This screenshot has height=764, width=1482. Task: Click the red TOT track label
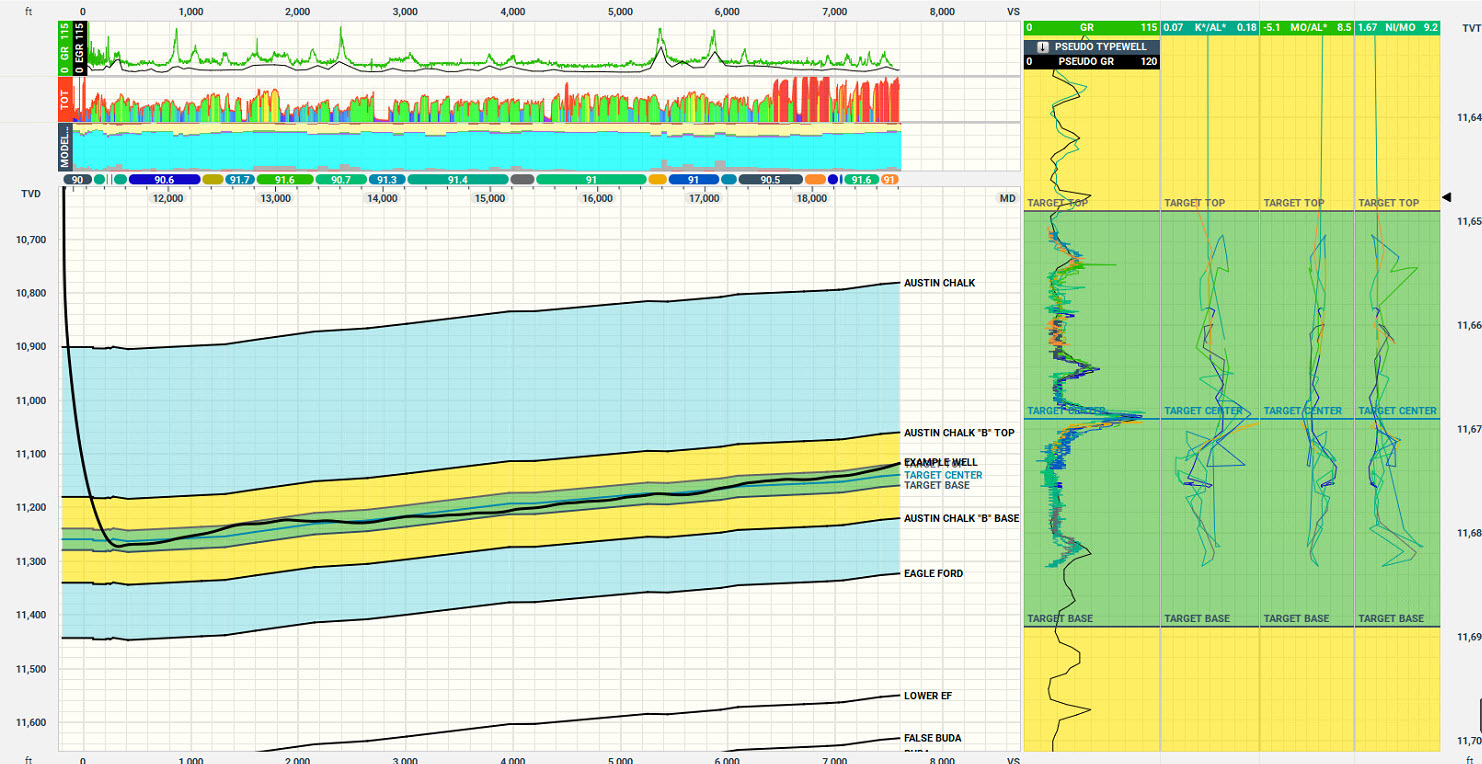click(65, 100)
